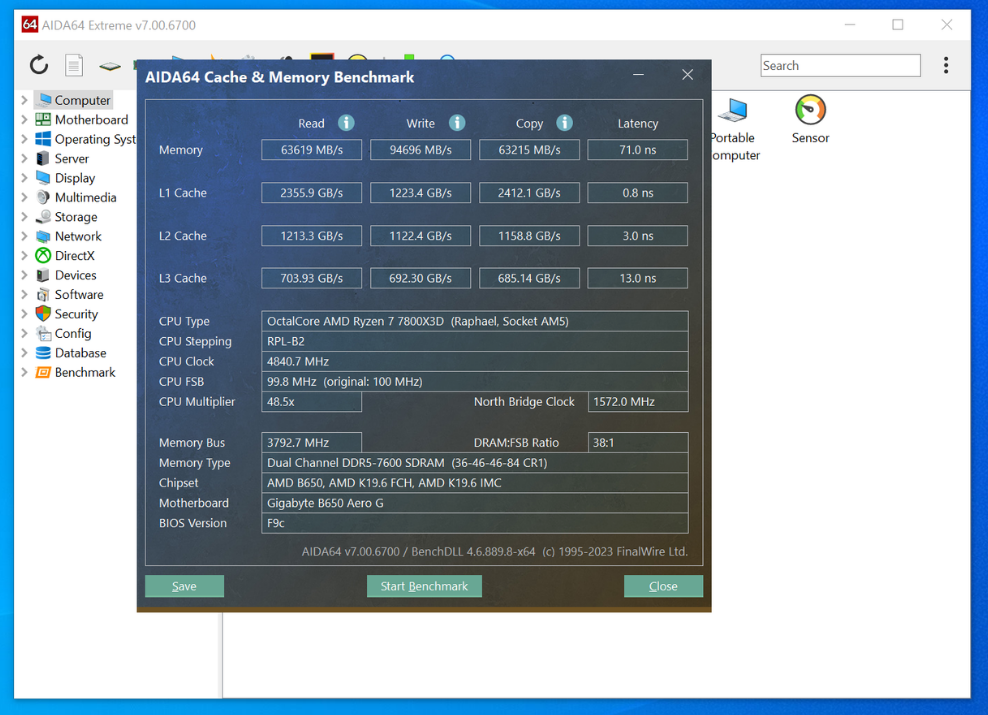This screenshot has width=988, height=715.
Task: Click the Display monitor icon
Action: (x=43, y=178)
